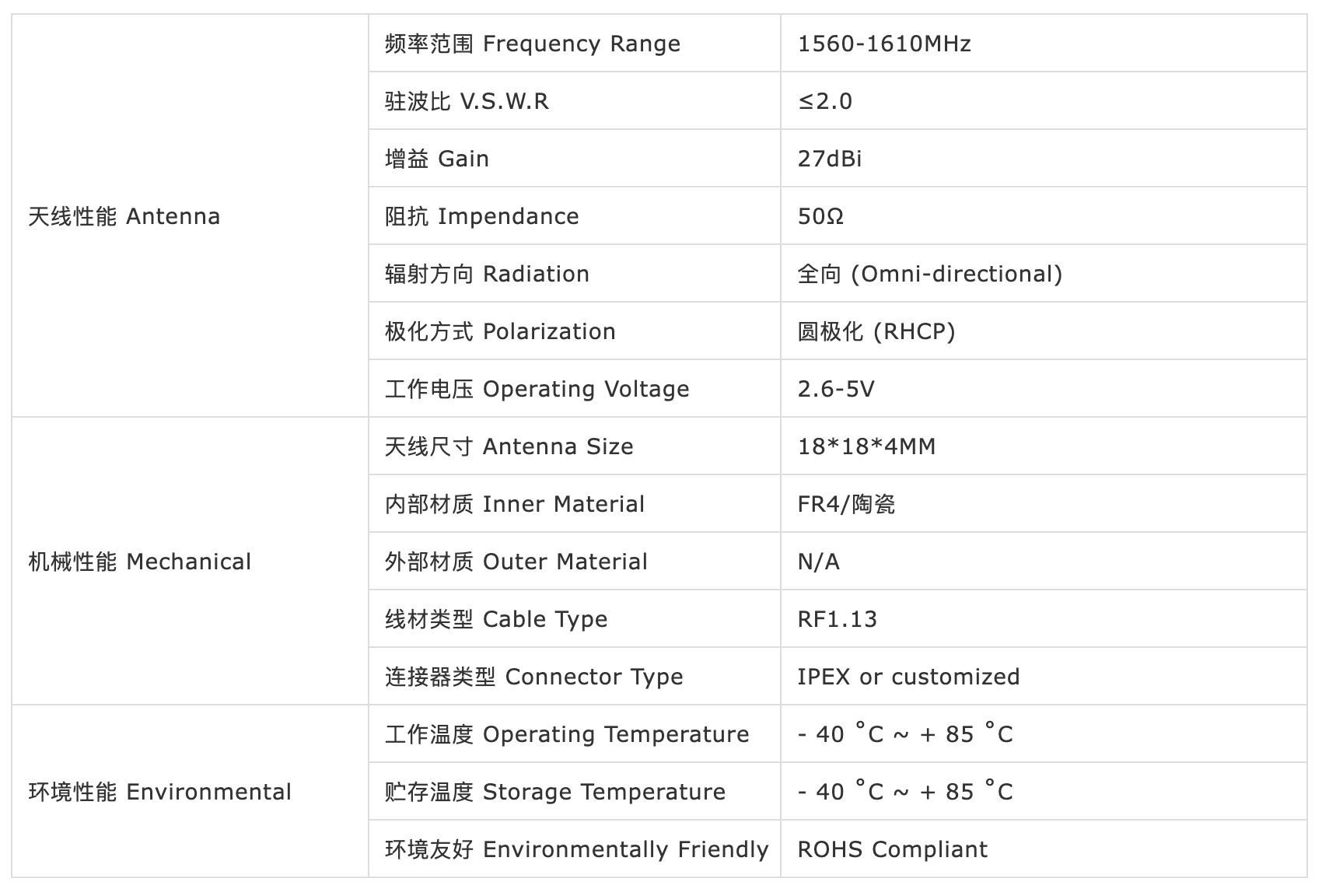Click the RF1.13 cable type value

[838, 619]
